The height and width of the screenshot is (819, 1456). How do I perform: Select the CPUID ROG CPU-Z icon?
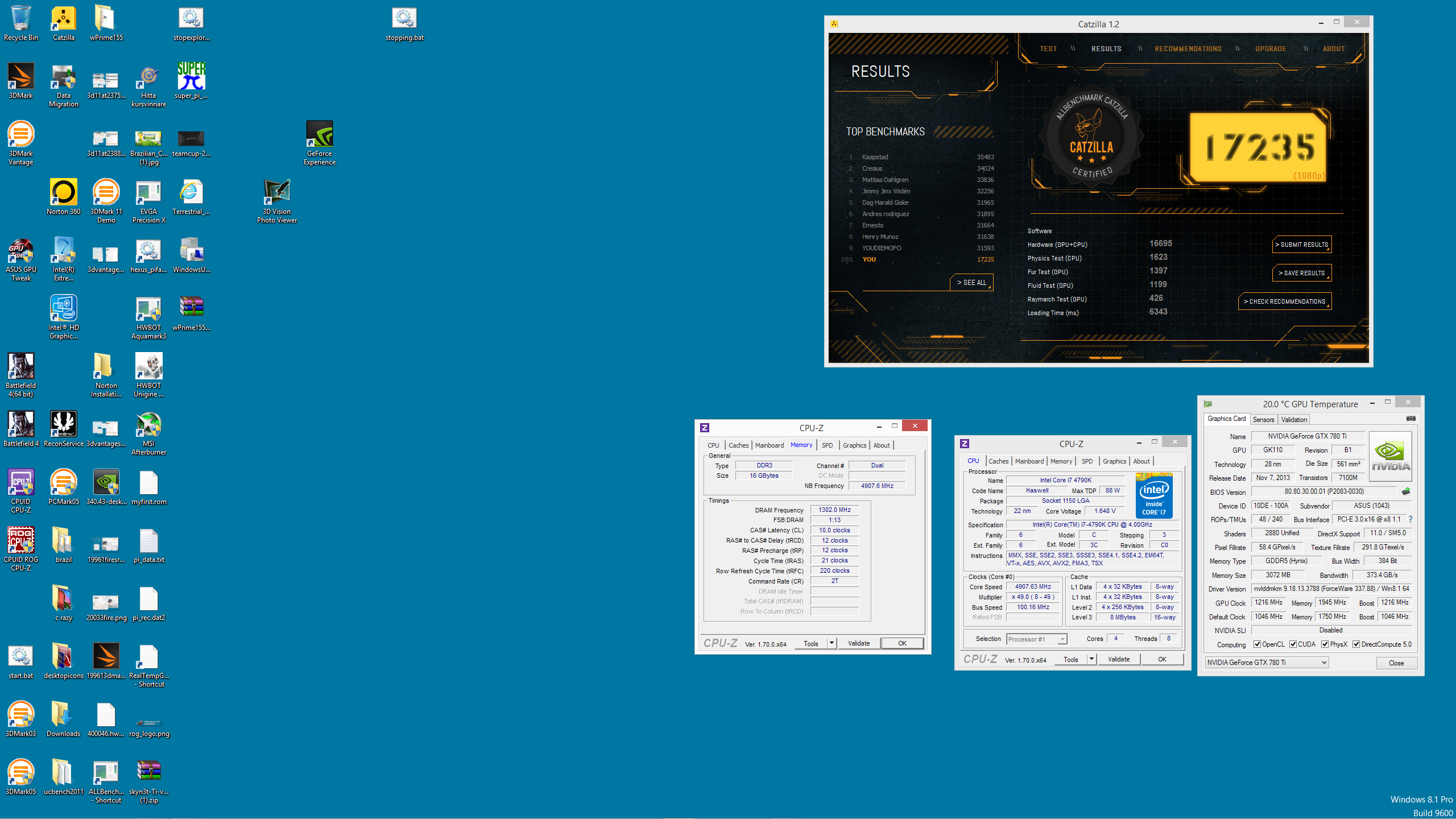click(x=21, y=549)
